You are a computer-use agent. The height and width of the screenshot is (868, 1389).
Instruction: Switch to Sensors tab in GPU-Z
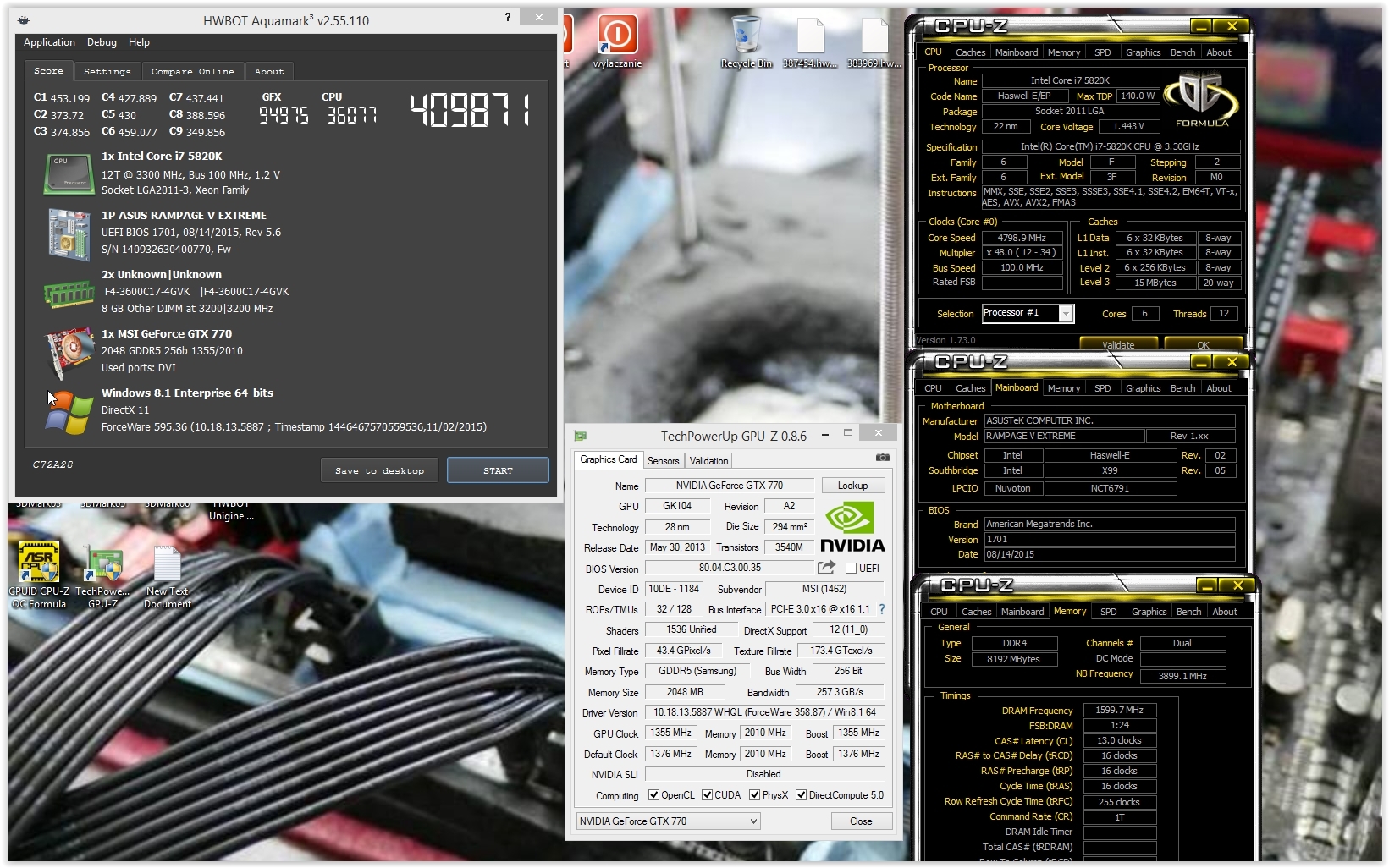pos(663,461)
